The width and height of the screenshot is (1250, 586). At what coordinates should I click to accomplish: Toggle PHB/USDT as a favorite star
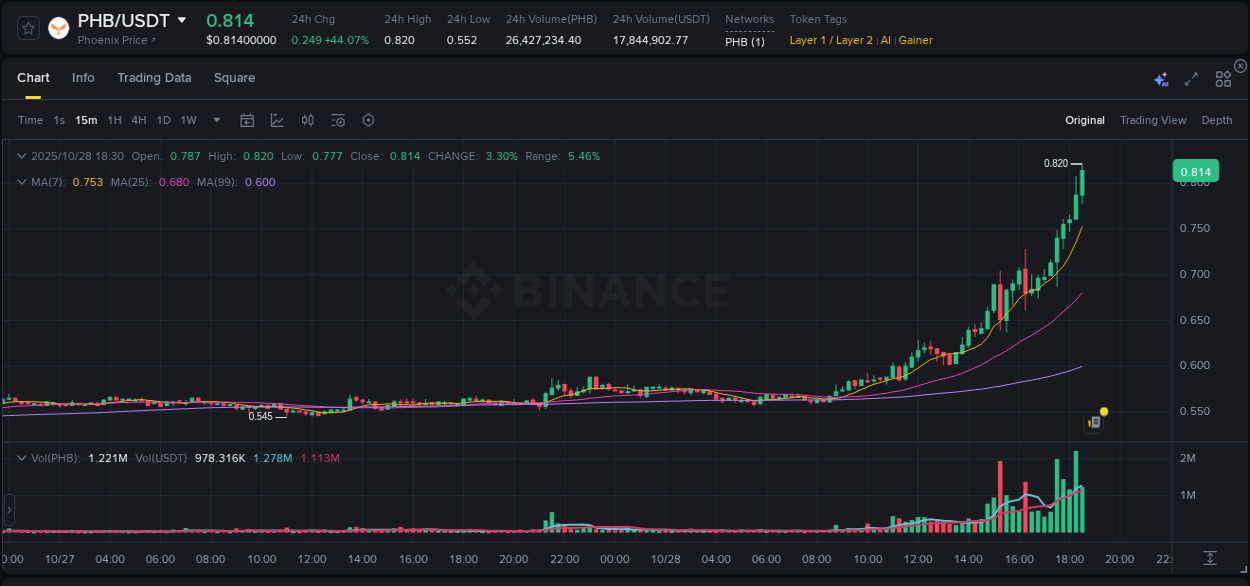27,27
